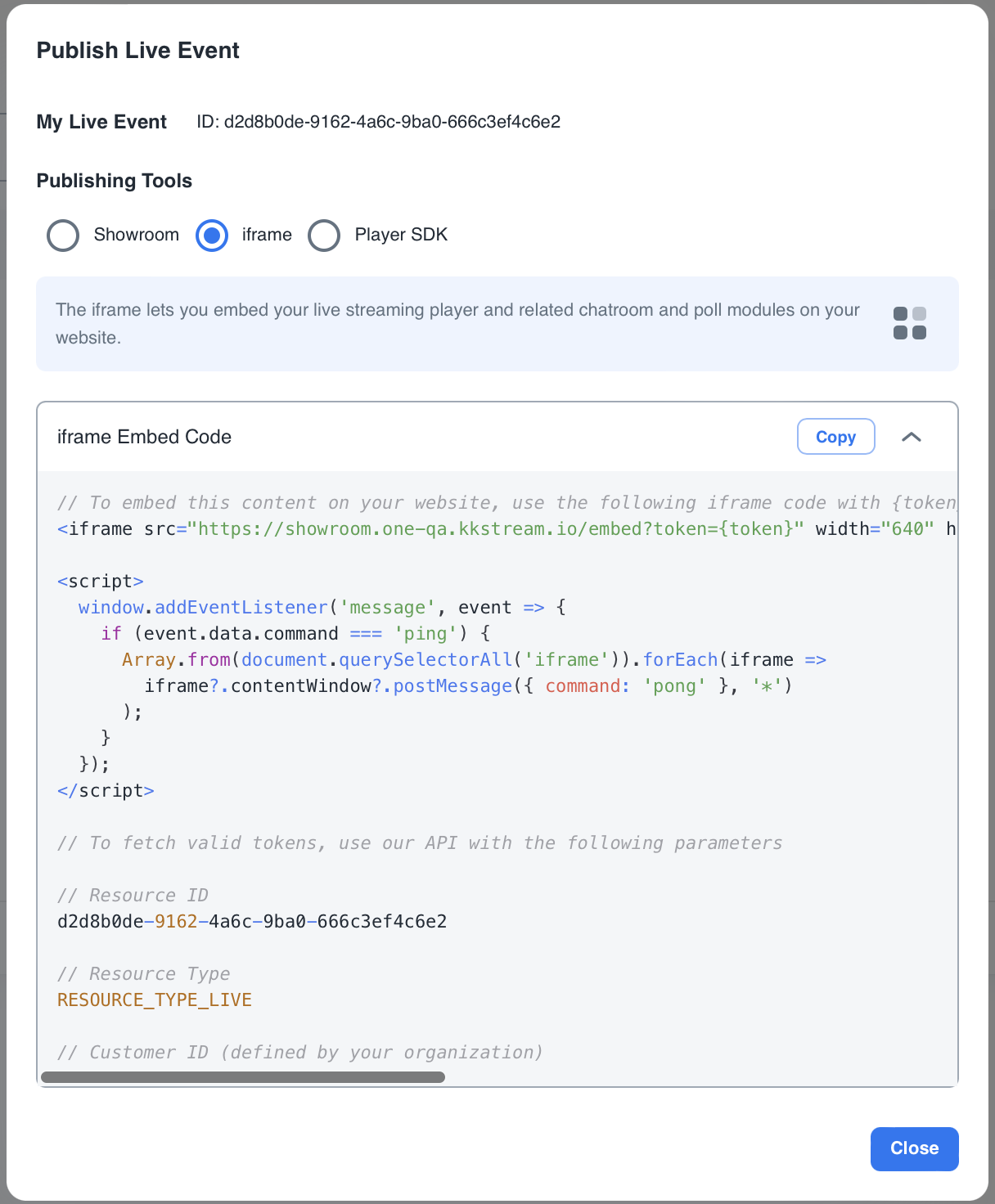
Task: Choose the Player SDK radio button
Action: (324, 236)
